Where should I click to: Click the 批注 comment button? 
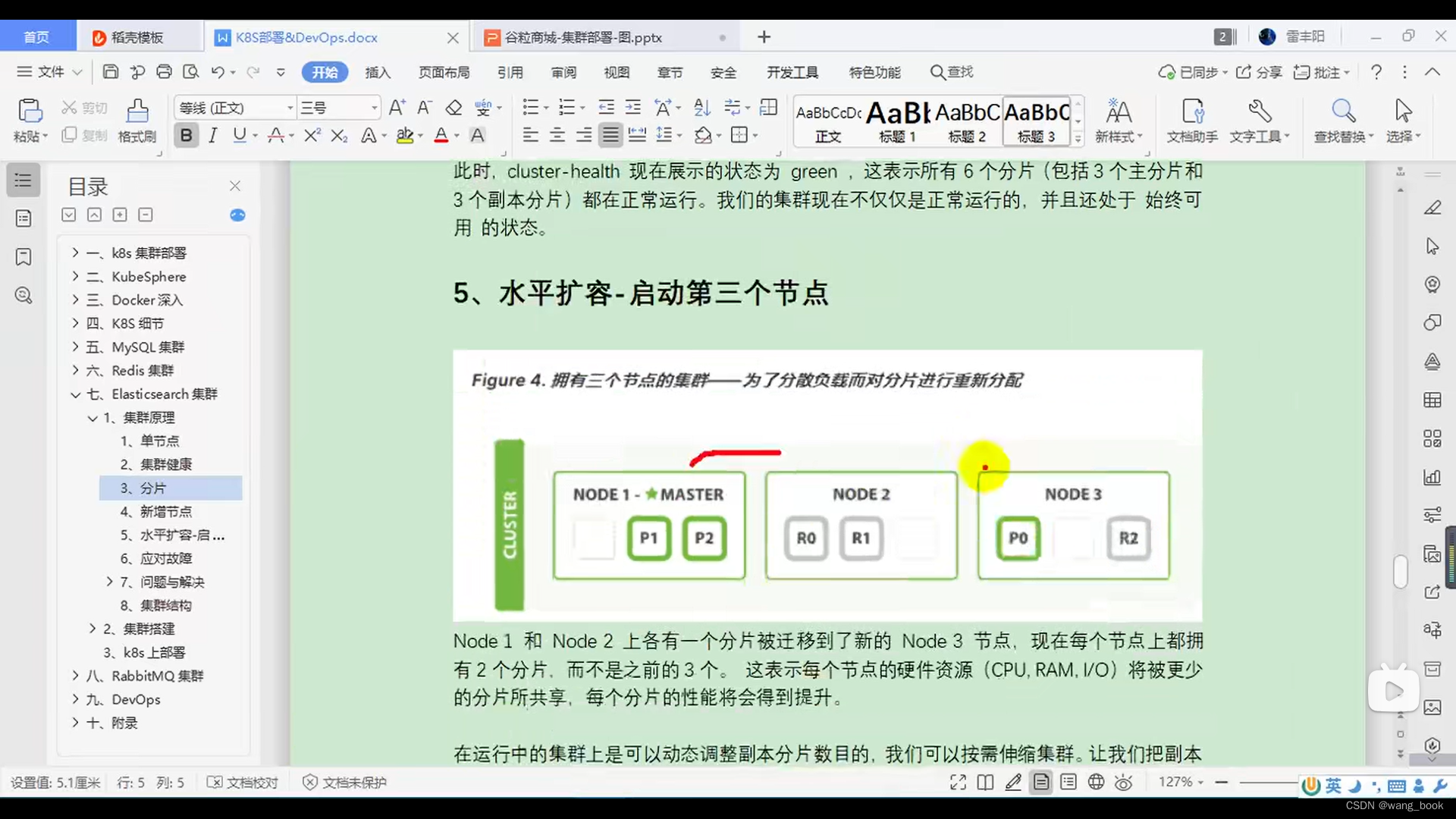(1320, 72)
